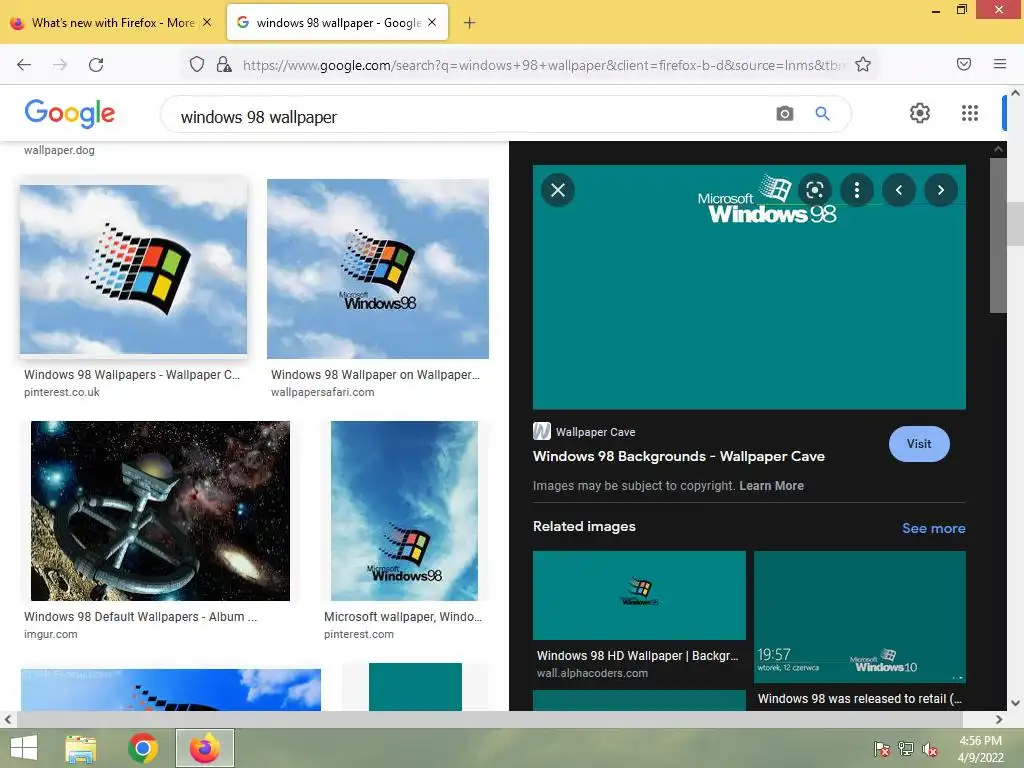This screenshot has width=1024, height=768.
Task: Close the image preview panel
Action: (558, 190)
